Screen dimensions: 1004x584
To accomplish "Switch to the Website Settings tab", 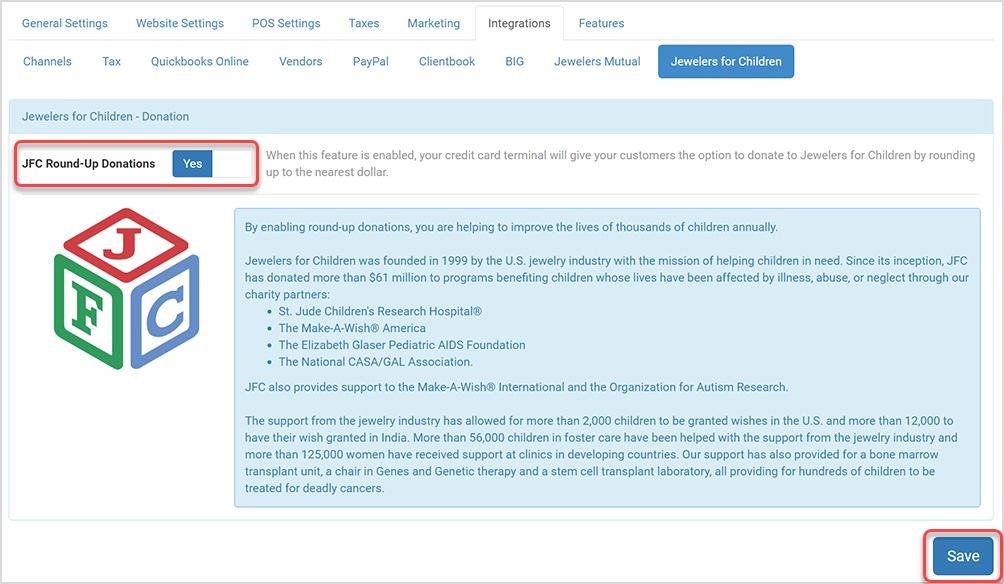I will (180, 23).
